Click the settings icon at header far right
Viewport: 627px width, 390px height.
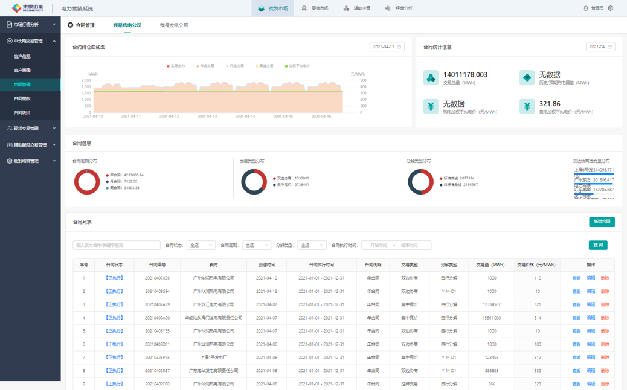tap(610, 8)
